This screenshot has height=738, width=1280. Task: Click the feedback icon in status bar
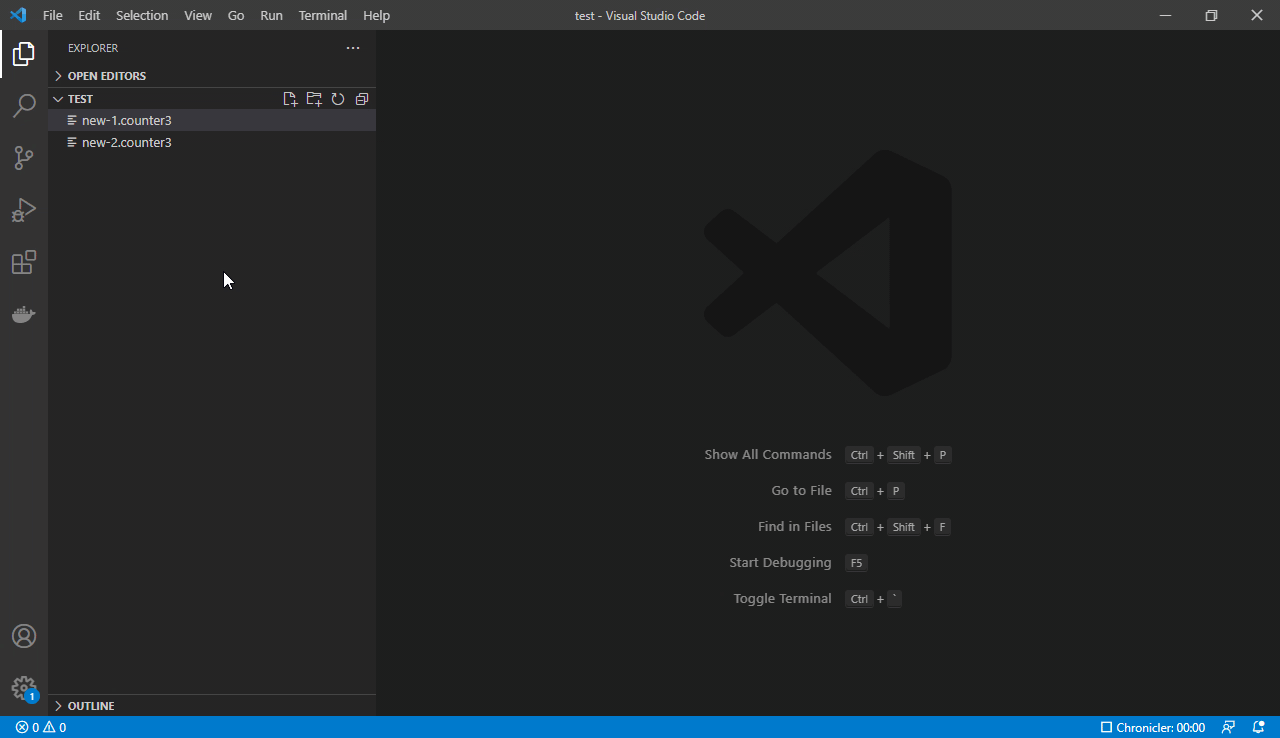(1229, 727)
